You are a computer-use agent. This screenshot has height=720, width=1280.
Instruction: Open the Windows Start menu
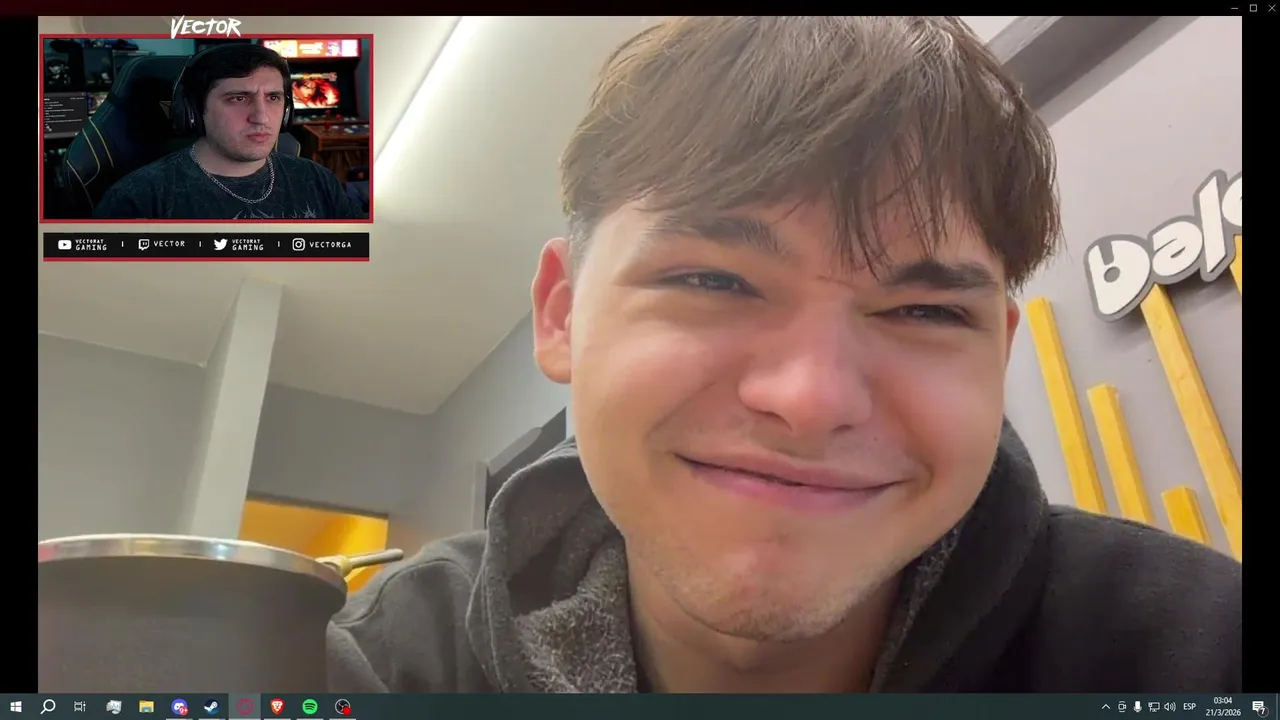[15, 707]
